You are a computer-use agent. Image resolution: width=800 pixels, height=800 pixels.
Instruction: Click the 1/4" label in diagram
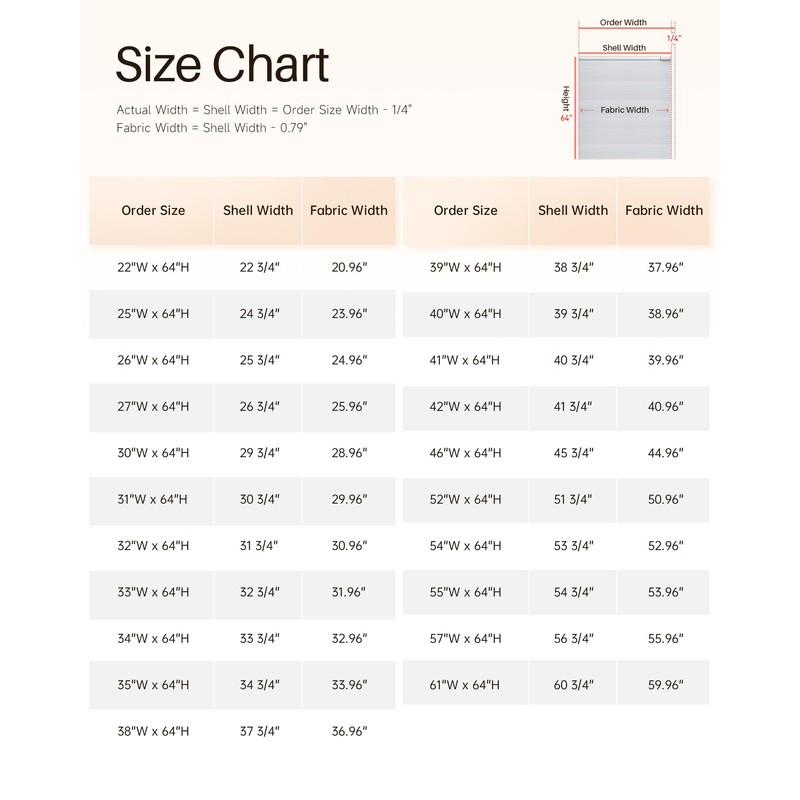coord(674,39)
